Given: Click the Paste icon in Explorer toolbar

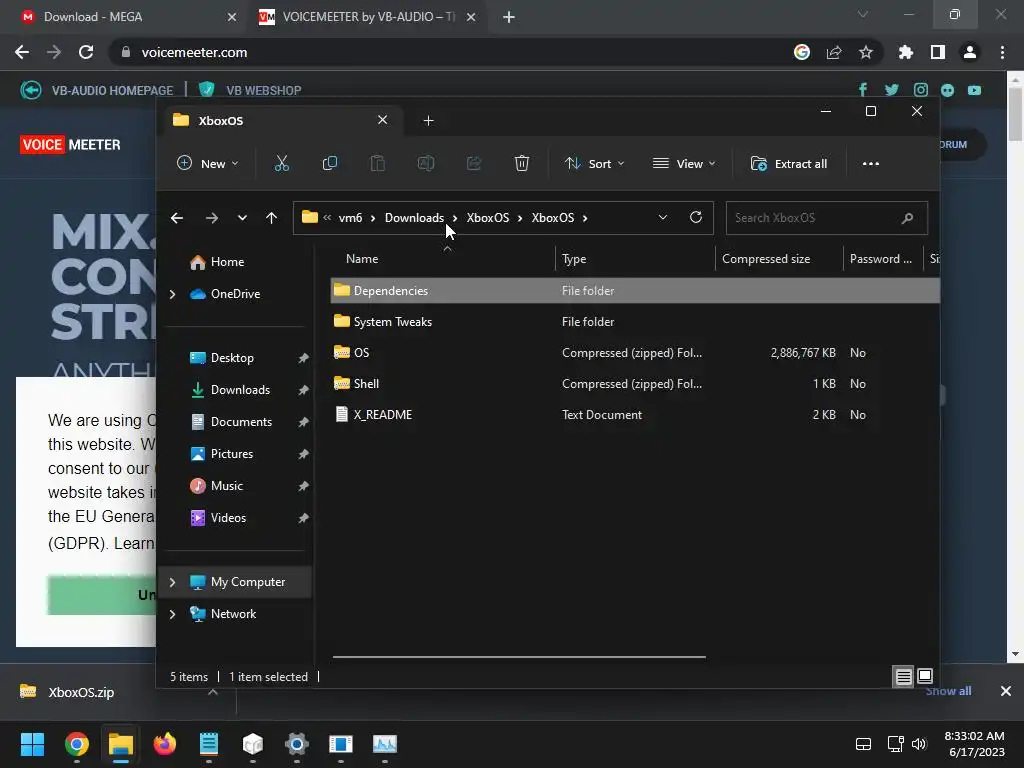Looking at the screenshot, I should [x=377, y=163].
